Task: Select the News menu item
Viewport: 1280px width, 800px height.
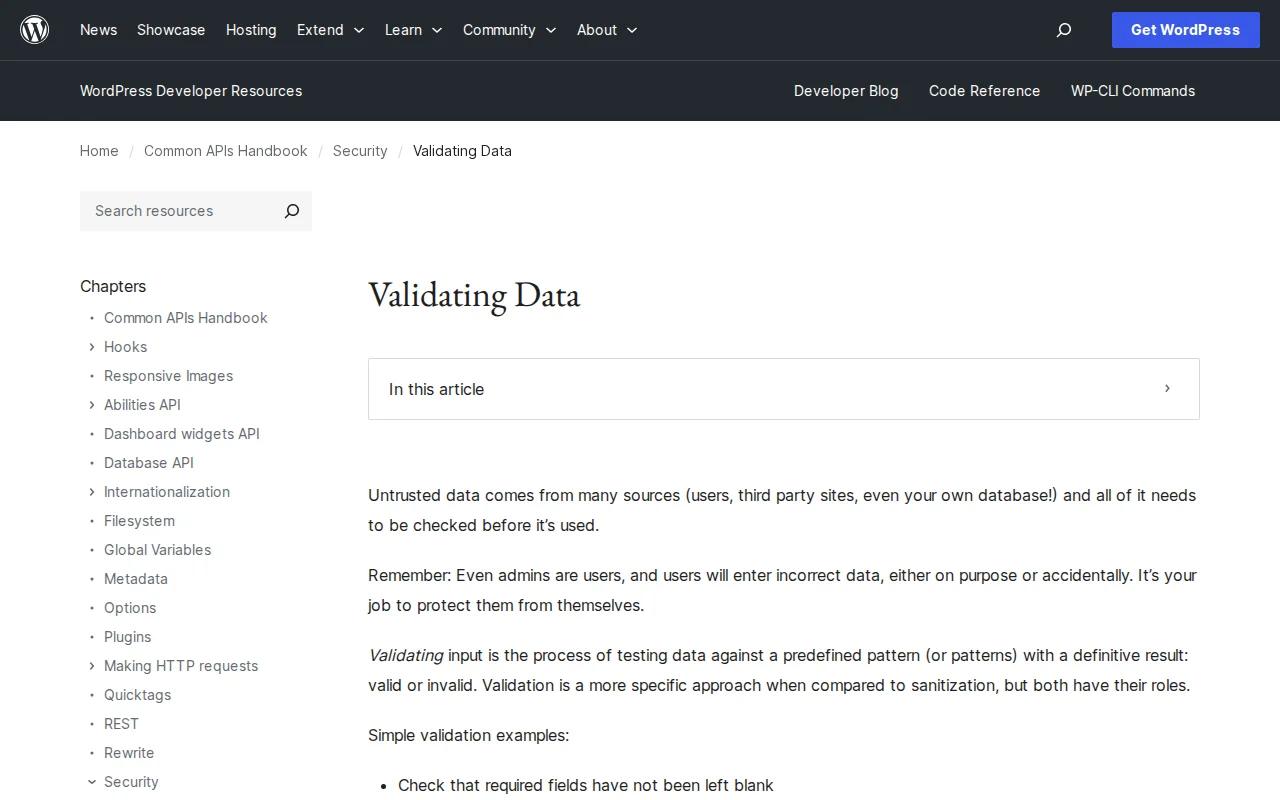Action: 98,30
